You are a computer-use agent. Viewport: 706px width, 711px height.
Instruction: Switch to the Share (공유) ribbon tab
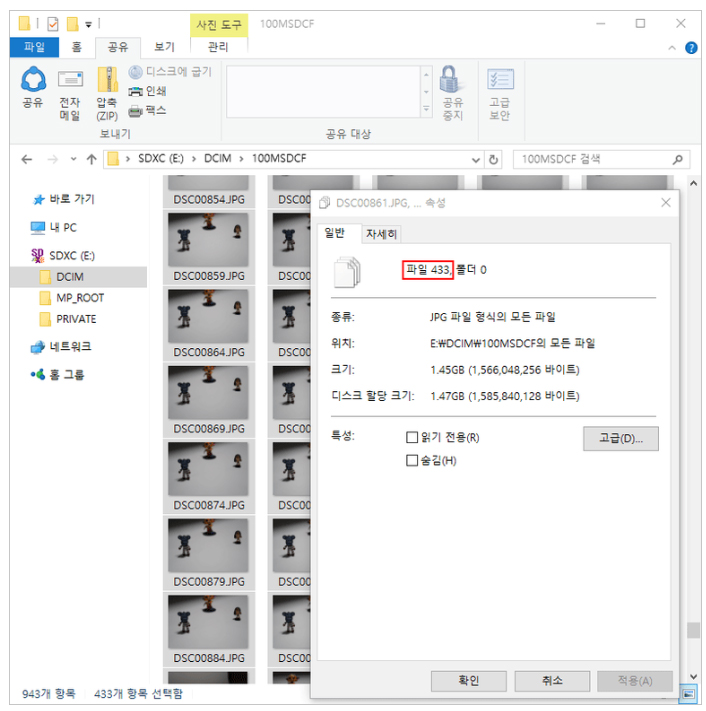[118, 47]
